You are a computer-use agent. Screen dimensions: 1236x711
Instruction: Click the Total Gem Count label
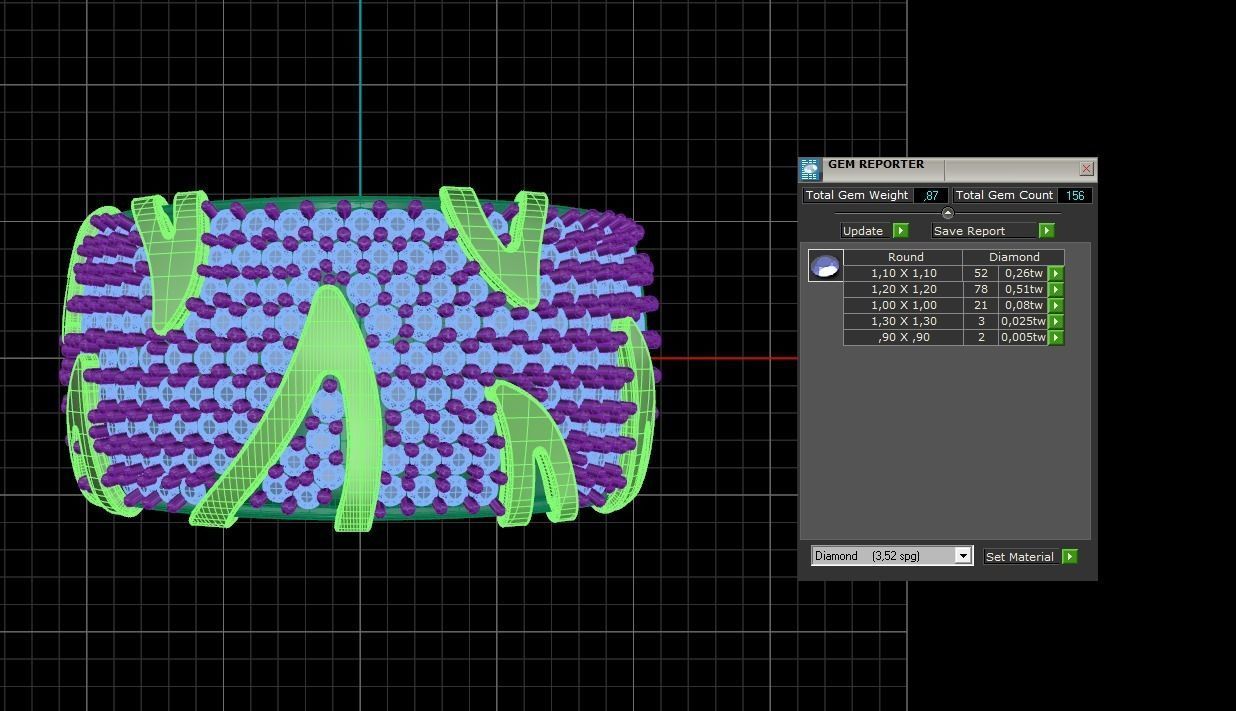tap(1005, 195)
